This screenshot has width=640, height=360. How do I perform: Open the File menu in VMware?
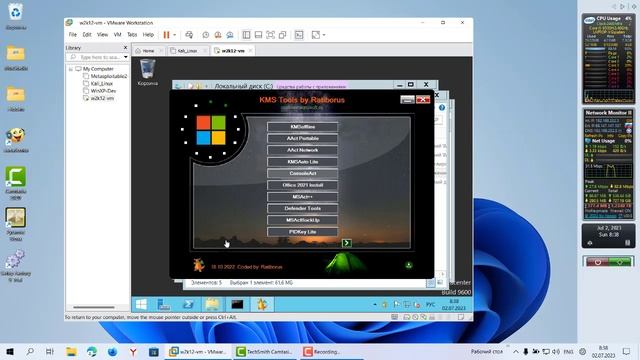[73, 35]
